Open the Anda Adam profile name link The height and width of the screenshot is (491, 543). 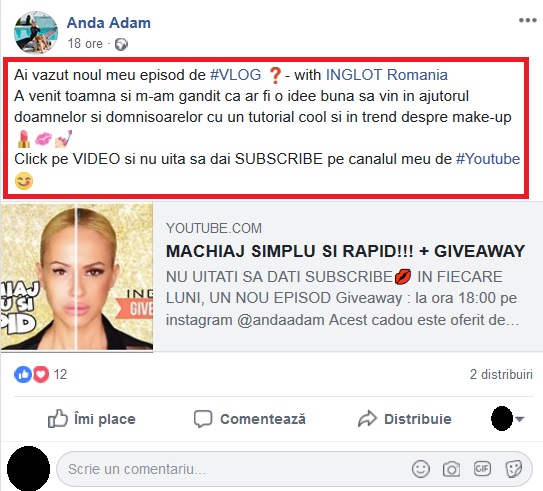108,23
